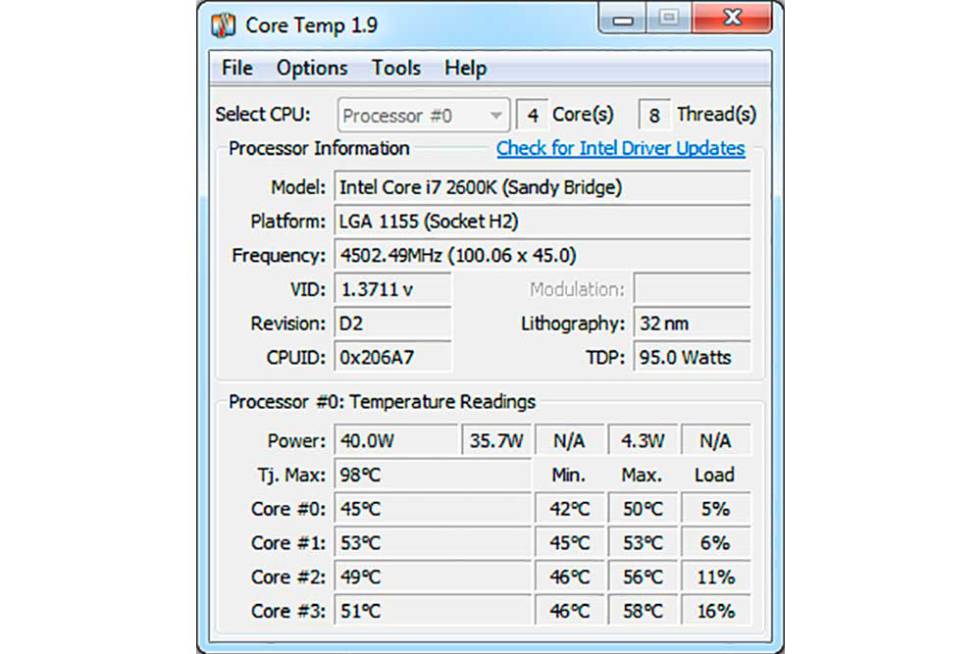Expand the Select CPU dropdown
The image size is (980, 654).
click(423, 115)
